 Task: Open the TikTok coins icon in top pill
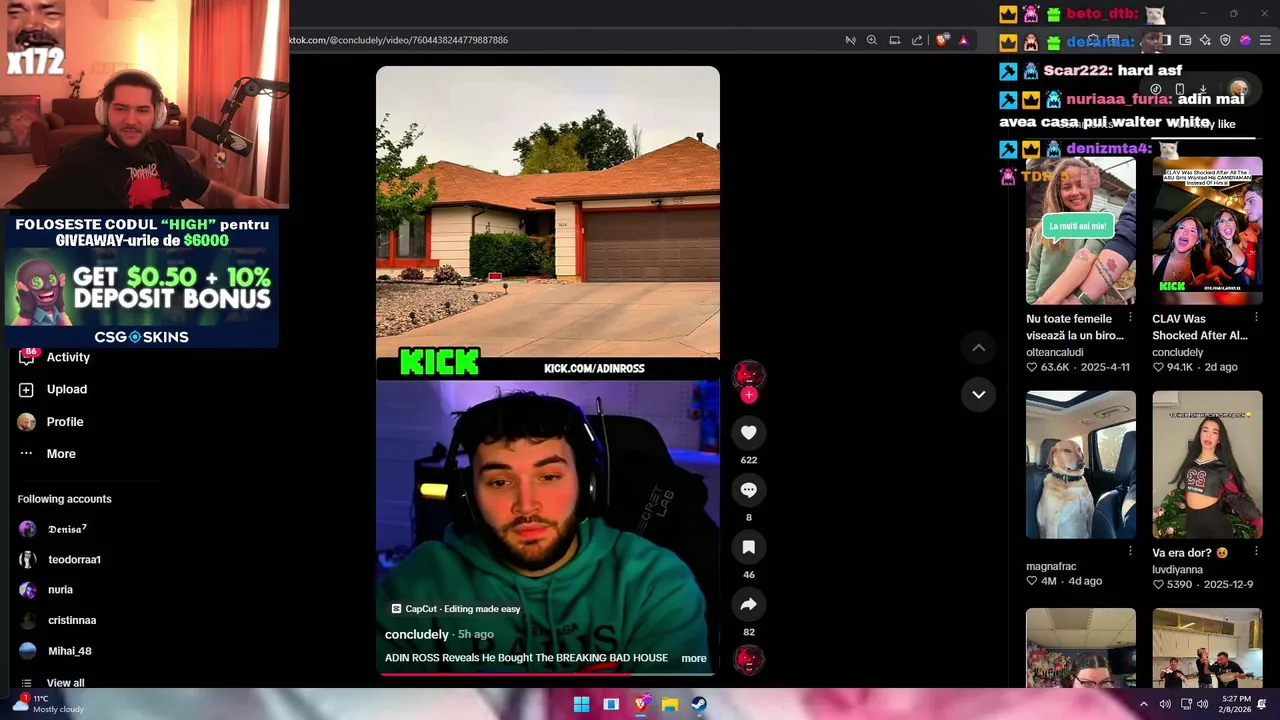[1155, 89]
